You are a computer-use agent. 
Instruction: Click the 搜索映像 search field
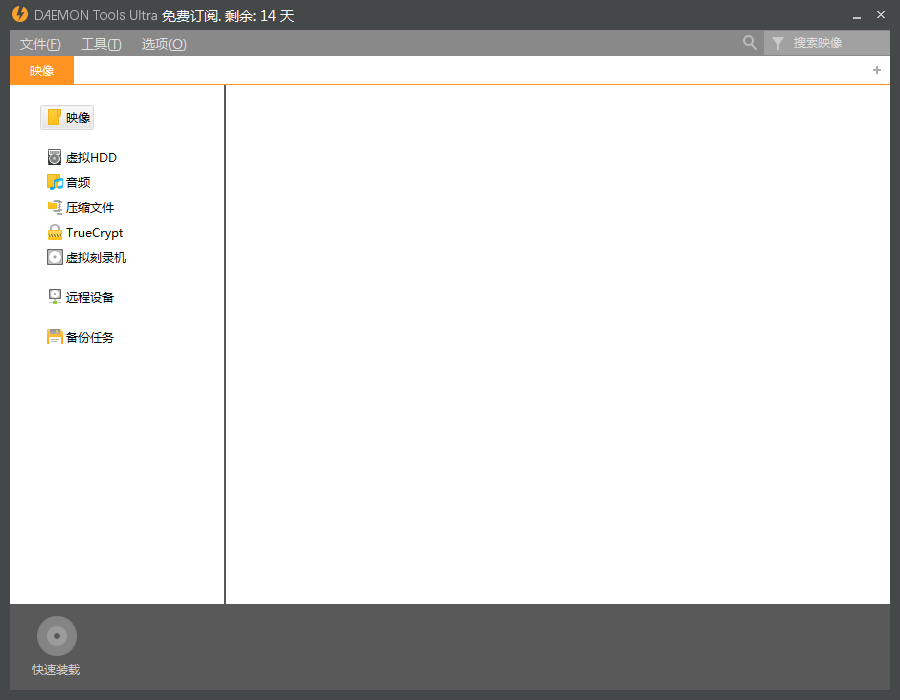coord(835,43)
